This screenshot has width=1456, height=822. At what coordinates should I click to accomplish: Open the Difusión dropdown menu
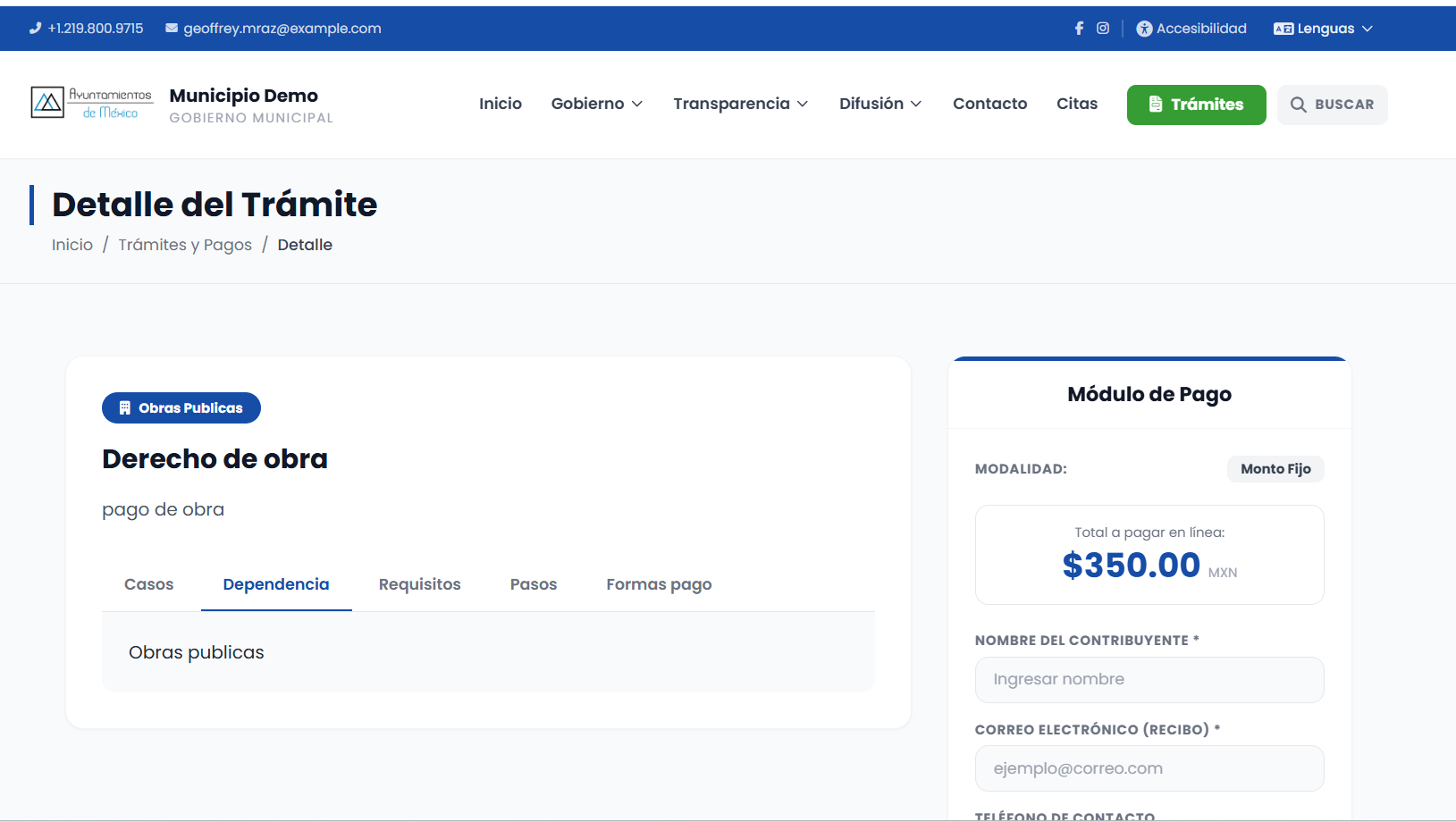click(879, 104)
